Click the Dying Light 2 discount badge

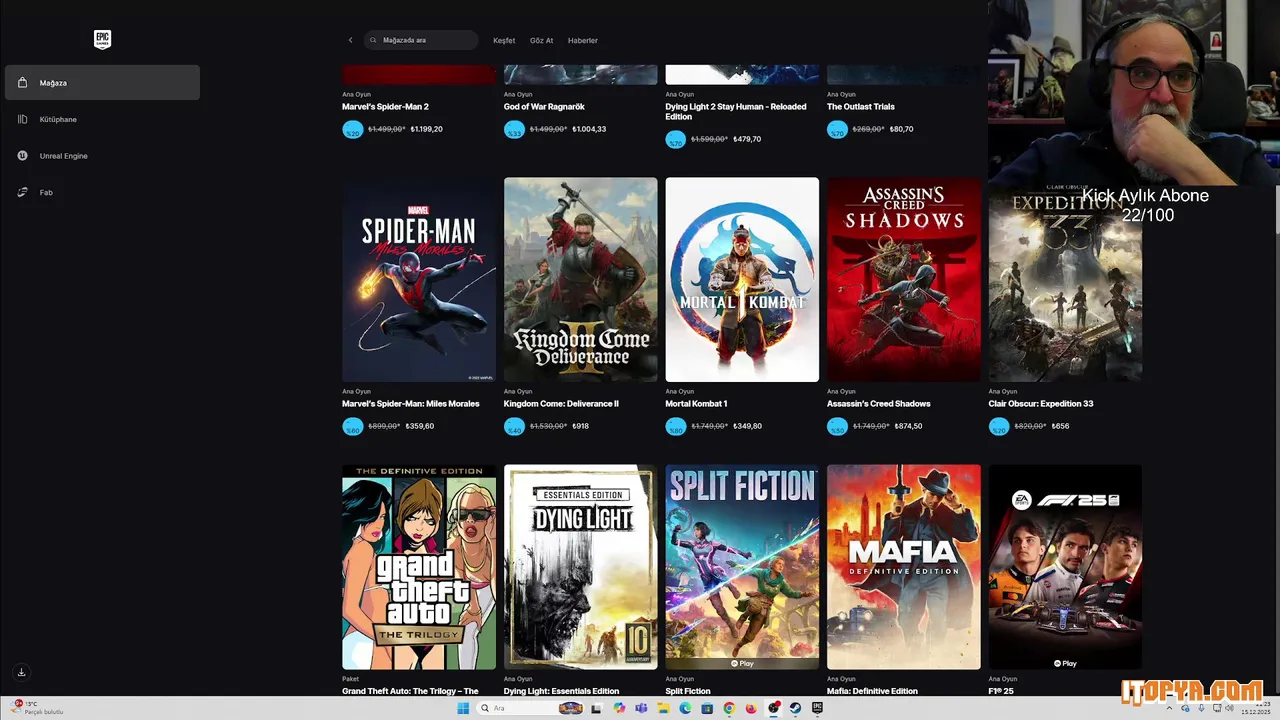coord(675,139)
